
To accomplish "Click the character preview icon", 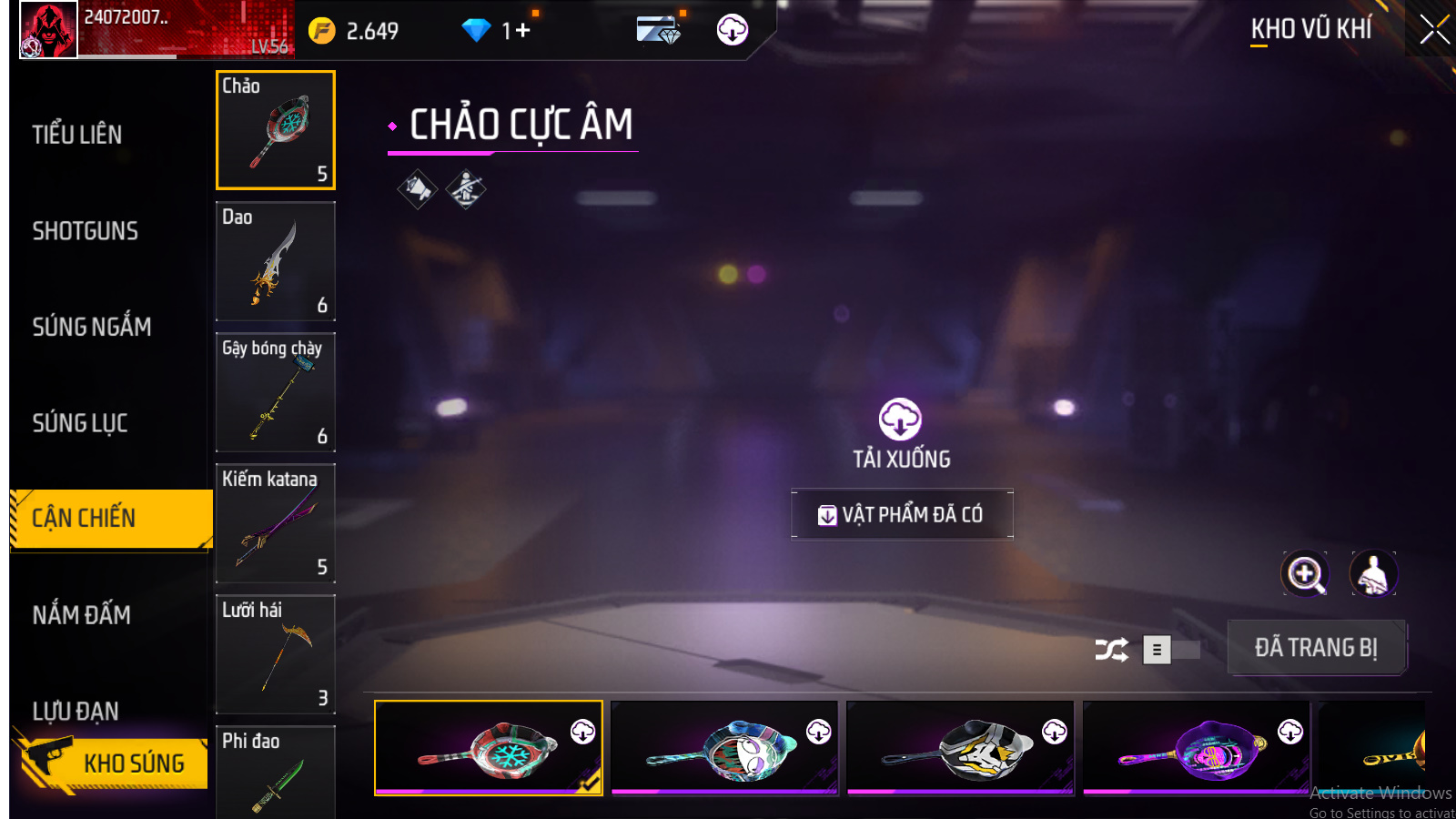I will 1373,574.
